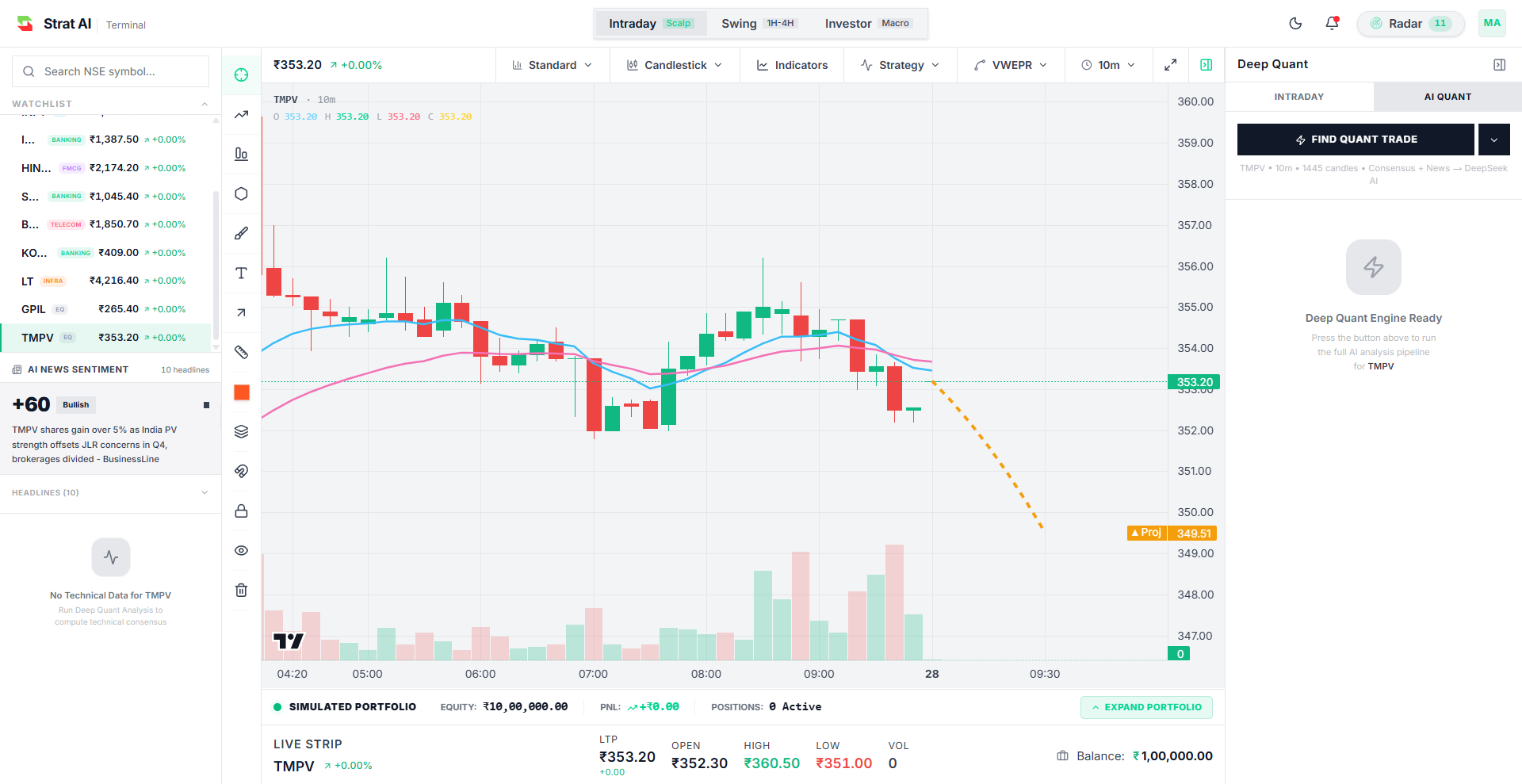The width and height of the screenshot is (1522, 784).
Task: Pick the orange drawing color swatch
Action: point(242,392)
